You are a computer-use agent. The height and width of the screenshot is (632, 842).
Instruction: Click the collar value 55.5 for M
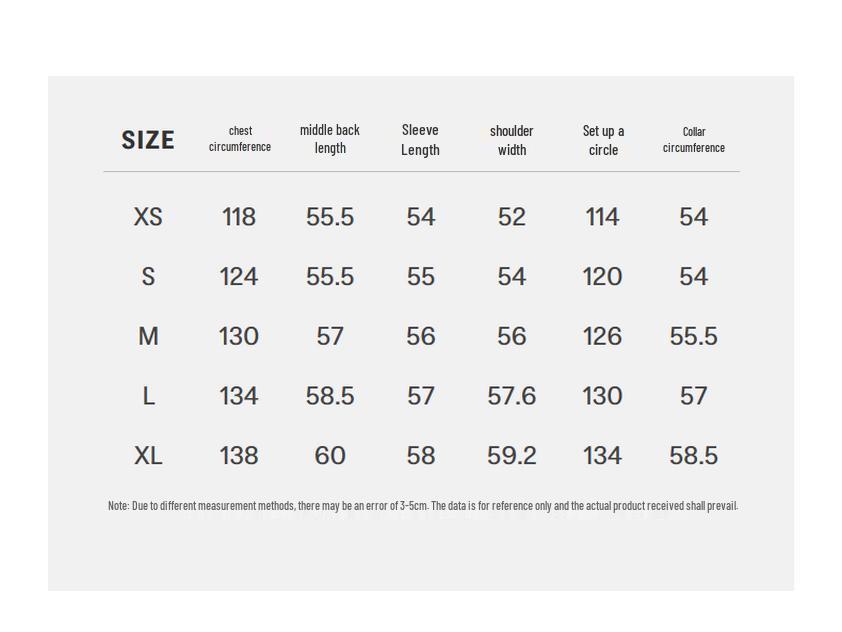[x=693, y=337]
